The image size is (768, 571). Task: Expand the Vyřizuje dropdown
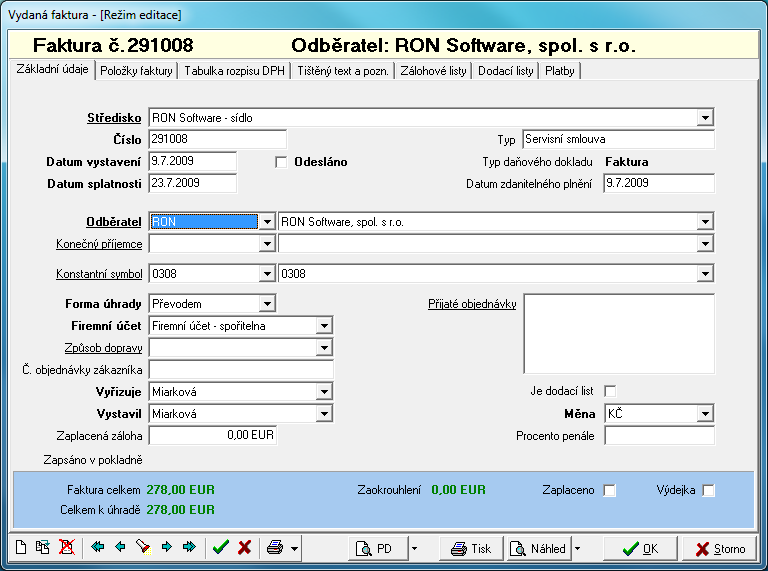click(324, 392)
